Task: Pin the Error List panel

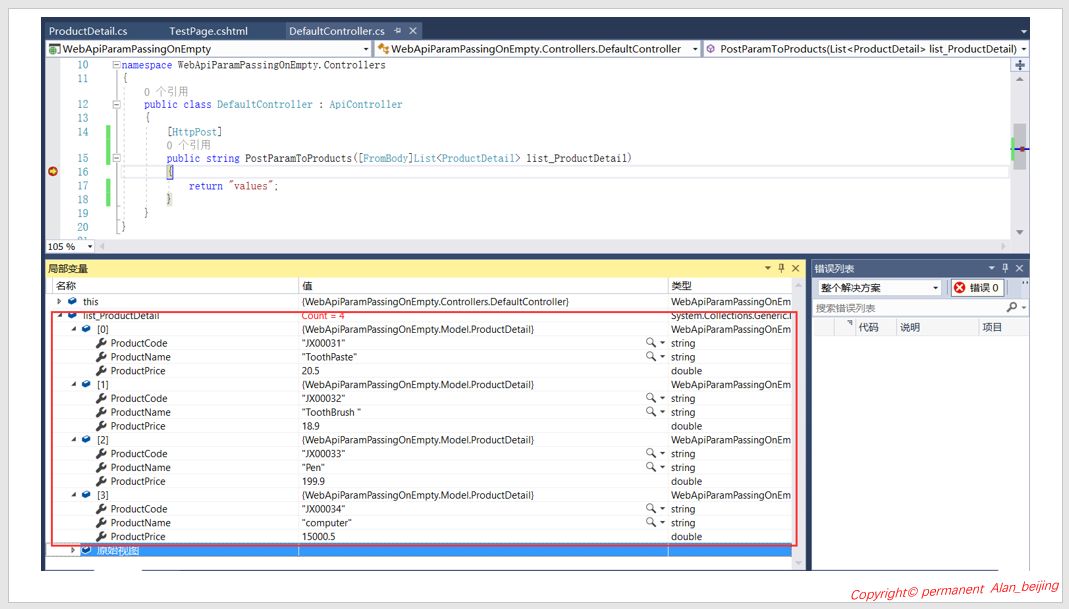Action: click(1005, 268)
